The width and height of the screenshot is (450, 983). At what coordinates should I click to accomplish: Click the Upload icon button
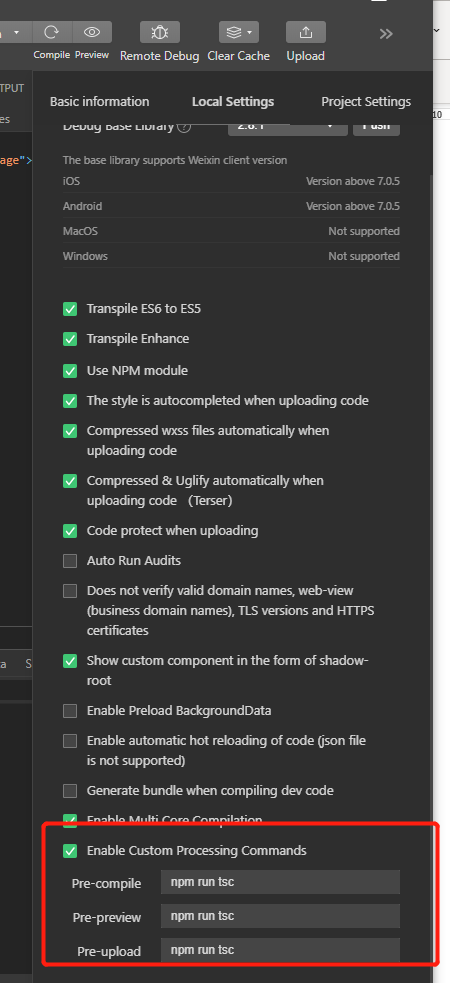[x=306, y=32]
